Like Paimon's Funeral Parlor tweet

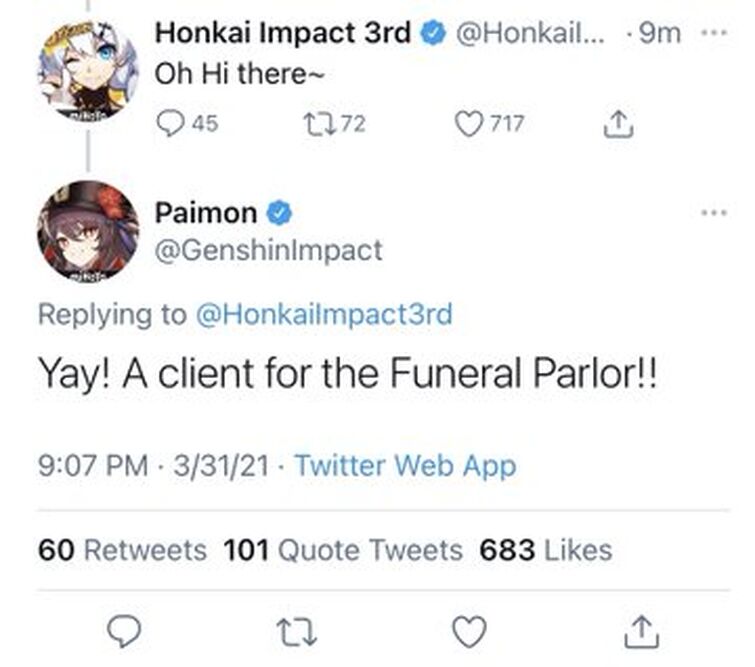point(468,632)
